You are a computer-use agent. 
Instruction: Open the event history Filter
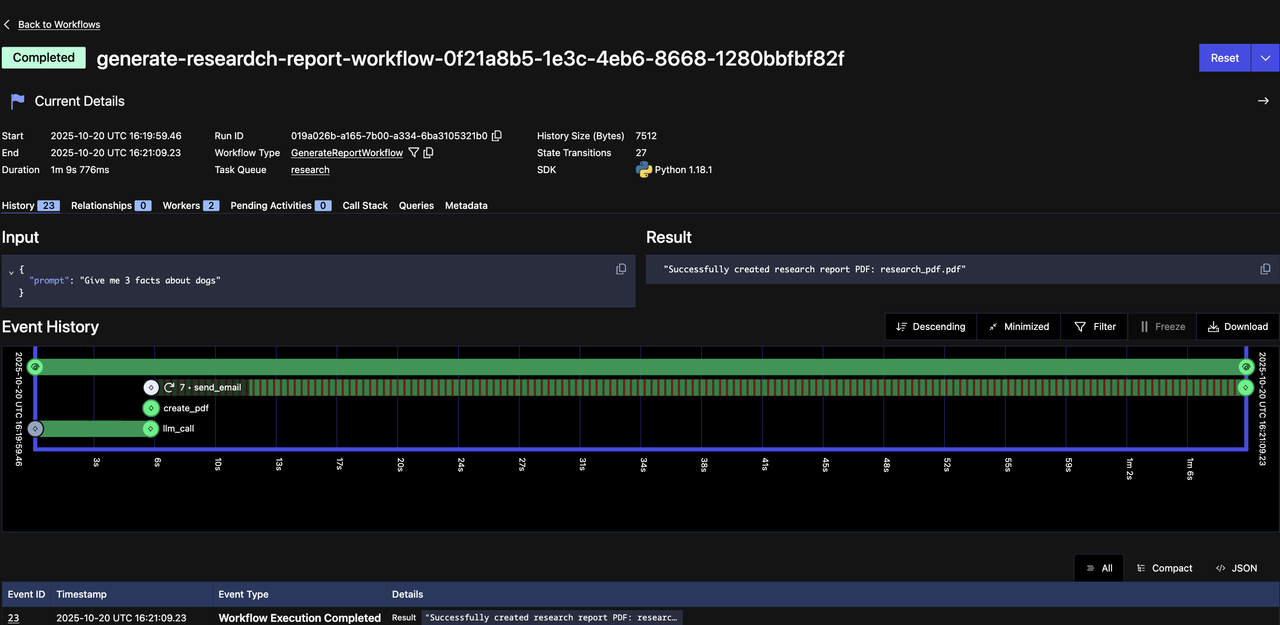coord(1095,326)
